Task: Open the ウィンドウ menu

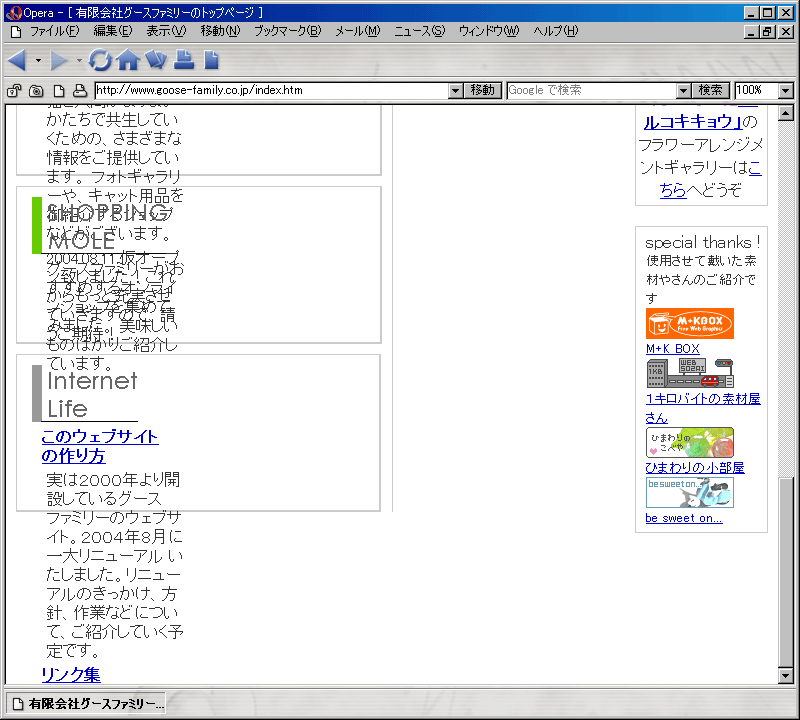Action: [489, 32]
